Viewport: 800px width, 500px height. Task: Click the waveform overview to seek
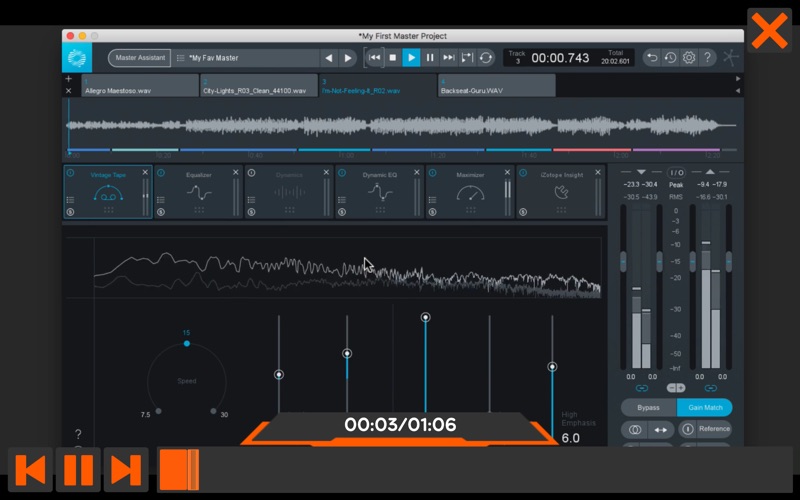[x=402, y=126]
